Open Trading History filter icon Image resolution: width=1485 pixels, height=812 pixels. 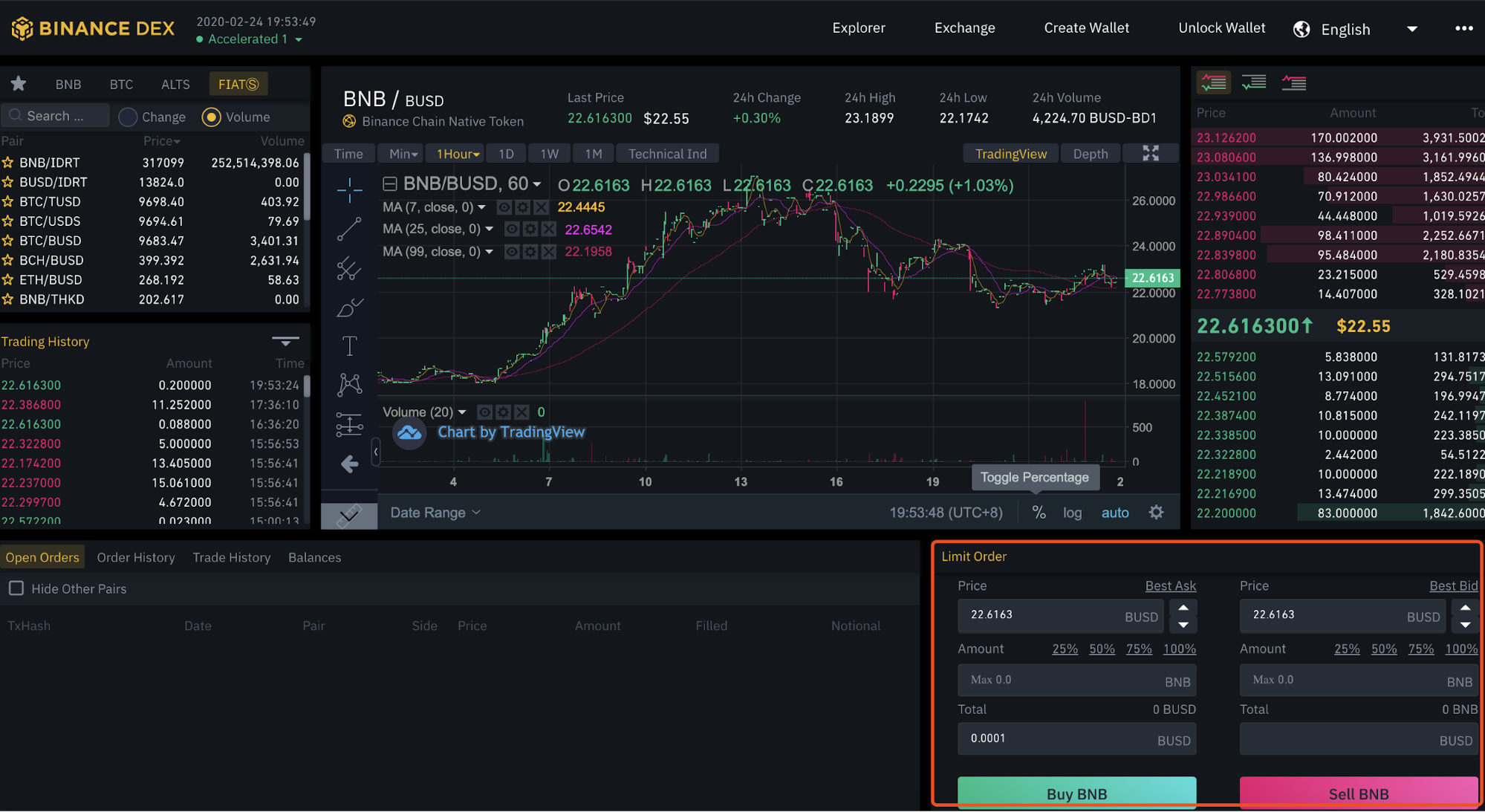tap(285, 341)
